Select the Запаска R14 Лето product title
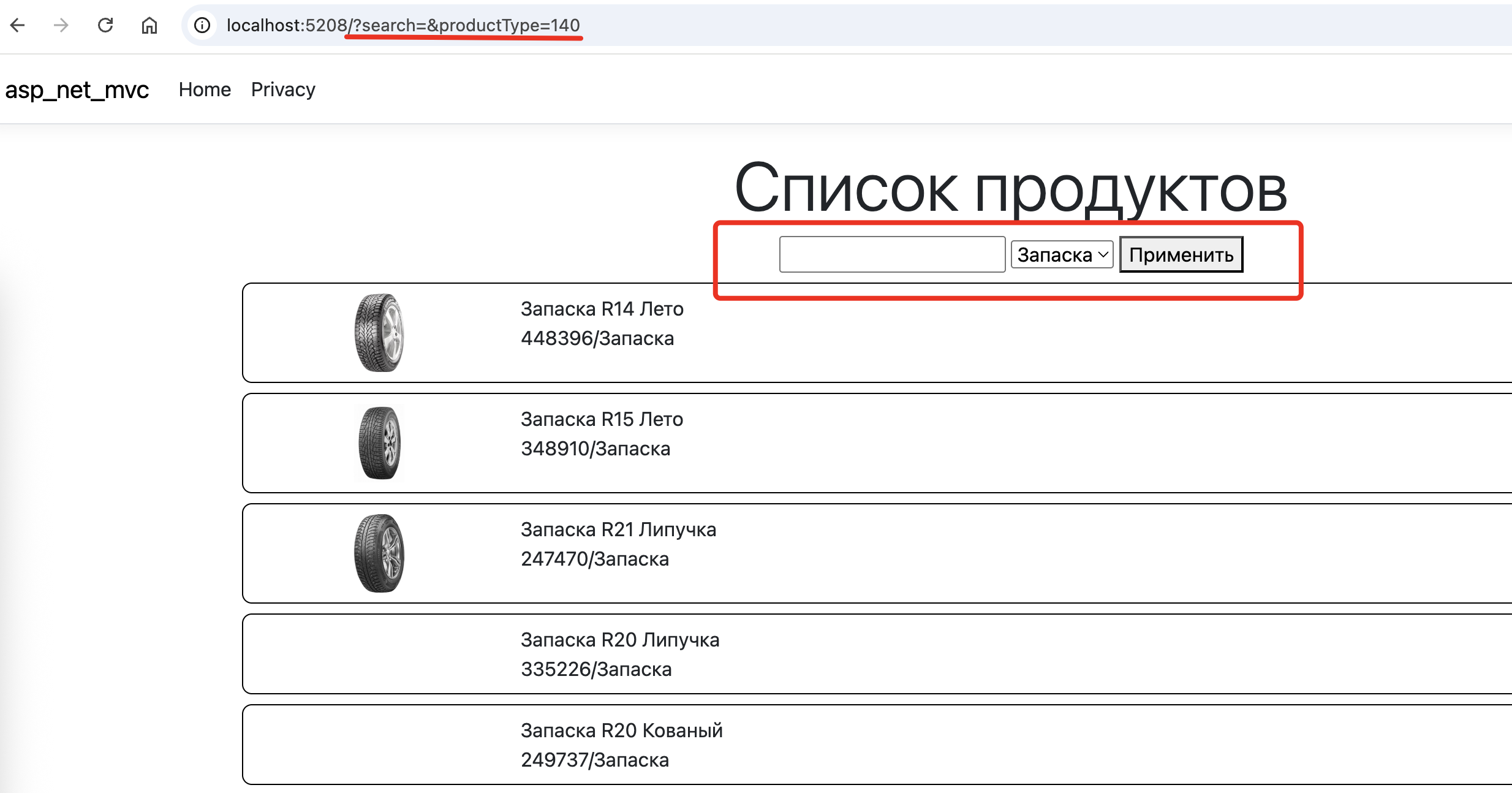 click(x=602, y=309)
